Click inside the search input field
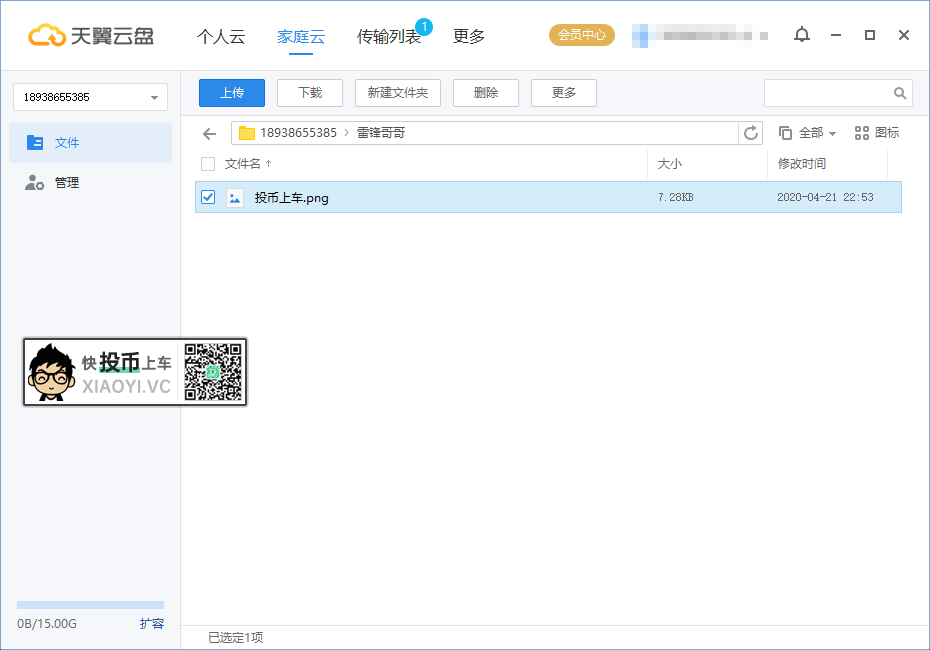930x650 pixels. pos(830,92)
